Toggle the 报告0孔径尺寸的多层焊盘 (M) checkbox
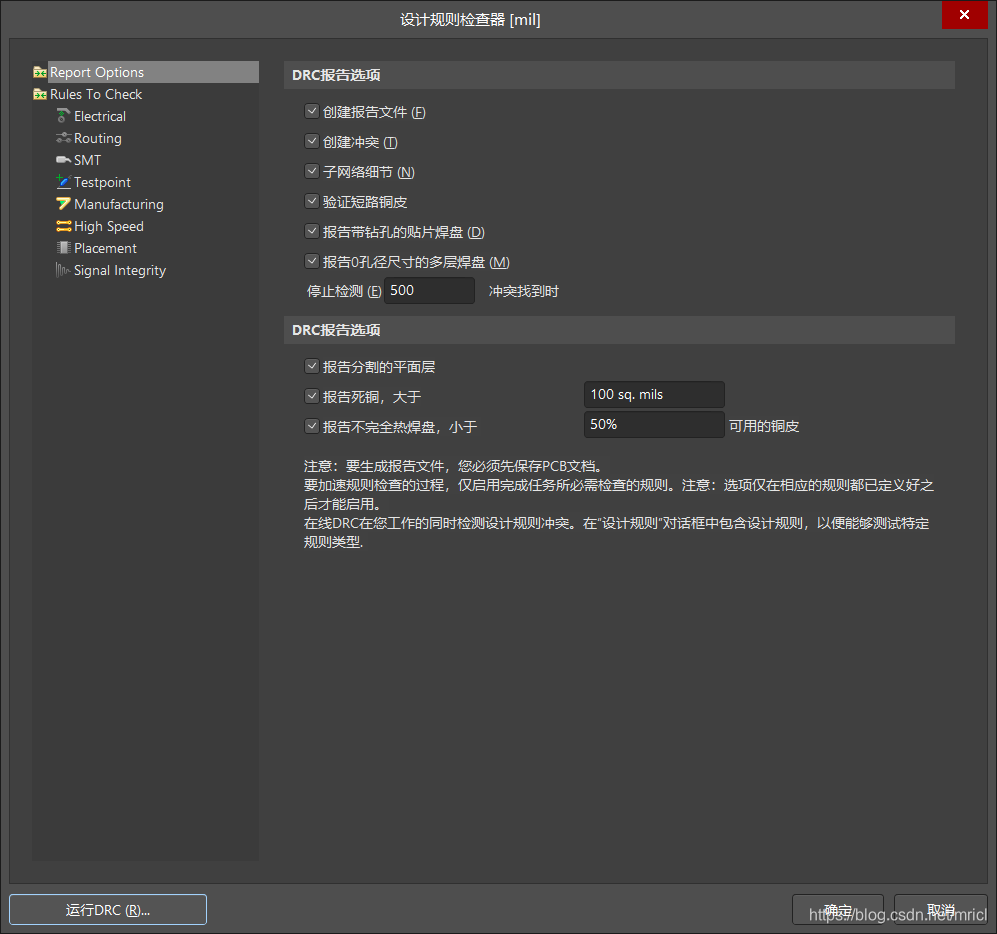The height and width of the screenshot is (934, 997). click(x=312, y=261)
